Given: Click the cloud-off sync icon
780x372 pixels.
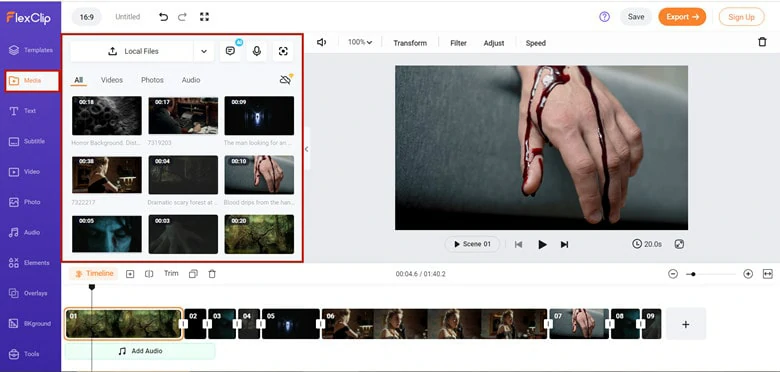Looking at the screenshot, I should coord(286,80).
